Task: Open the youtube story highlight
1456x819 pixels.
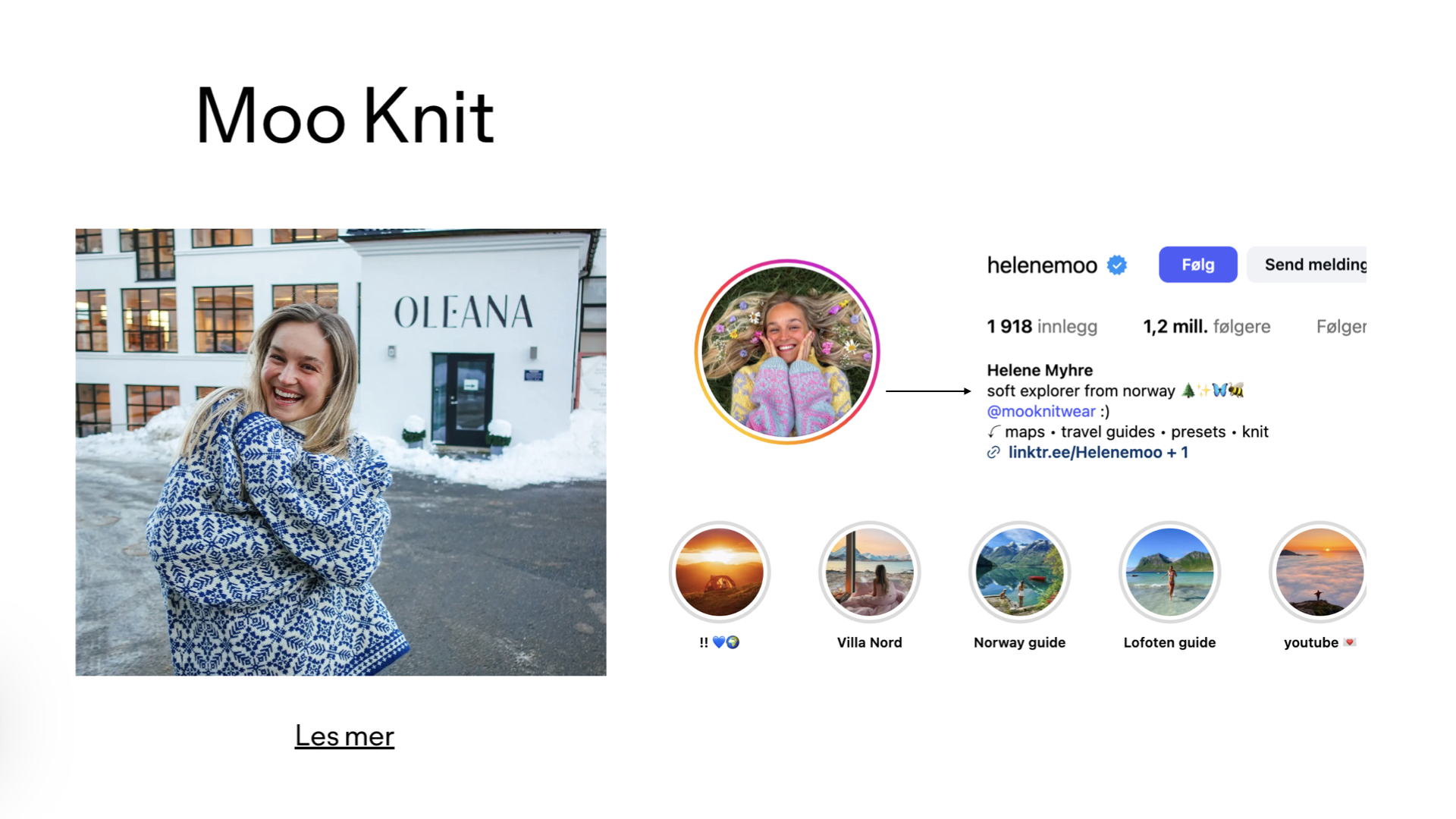Action: point(1318,572)
